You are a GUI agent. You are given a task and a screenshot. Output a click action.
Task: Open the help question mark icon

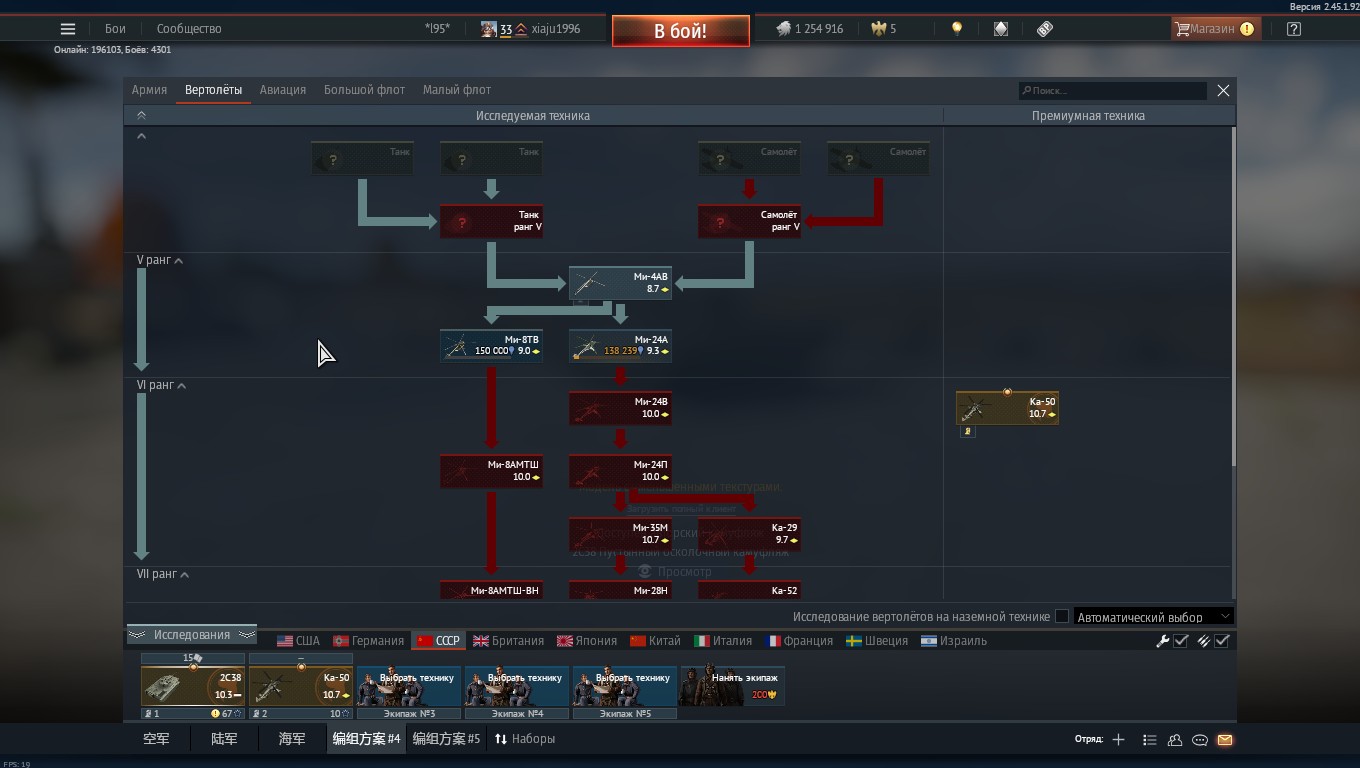(x=1294, y=29)
